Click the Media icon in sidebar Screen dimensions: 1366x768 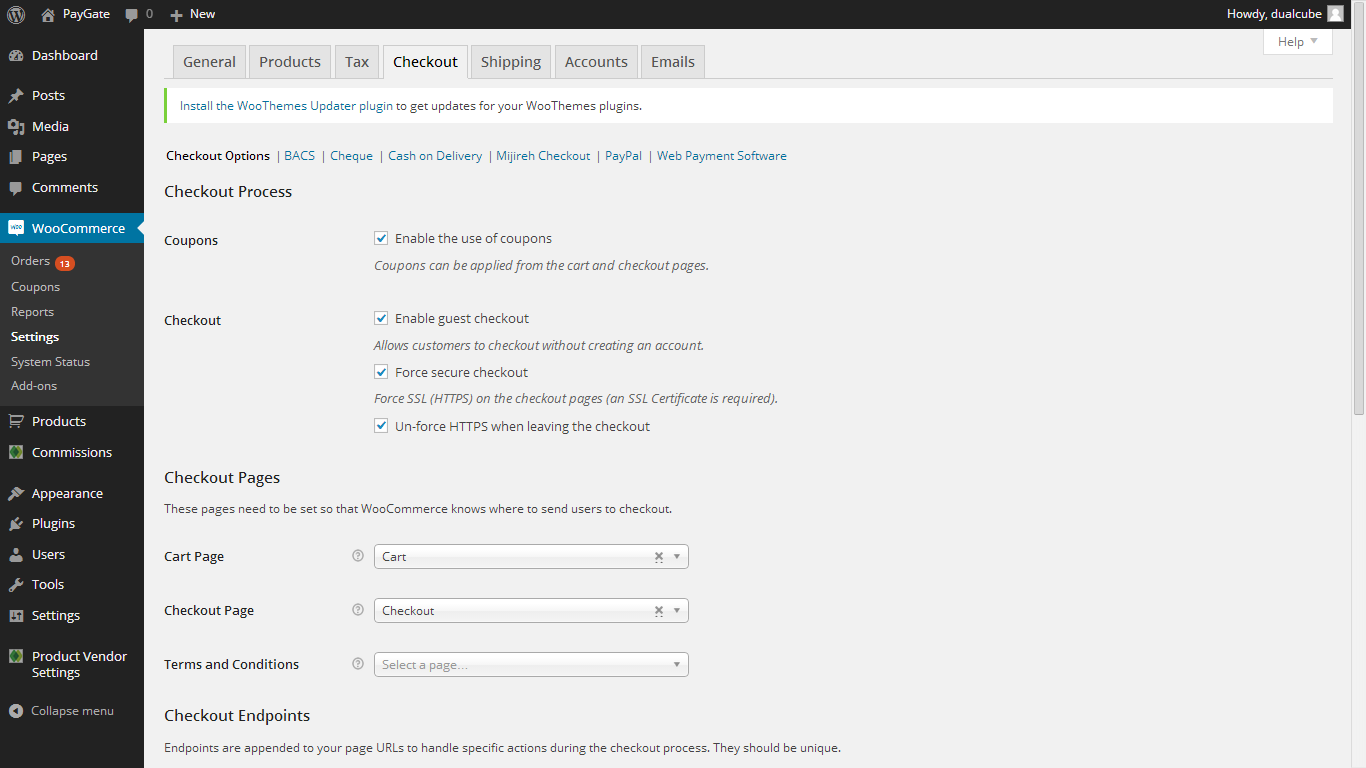point(16,126)
